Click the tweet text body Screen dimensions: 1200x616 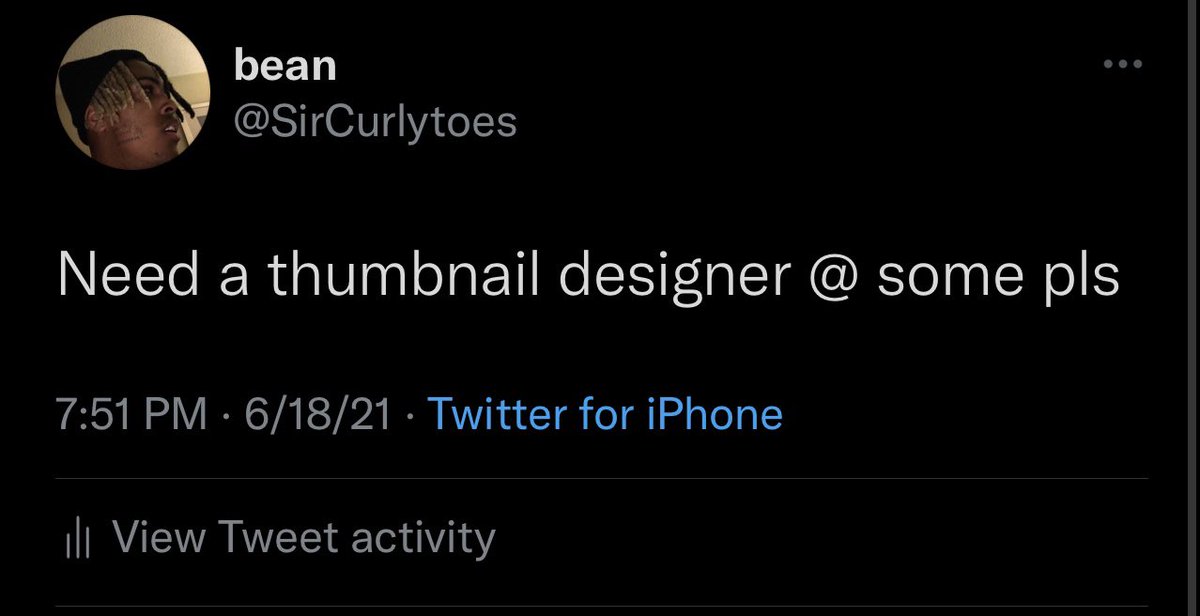[587, 275]
